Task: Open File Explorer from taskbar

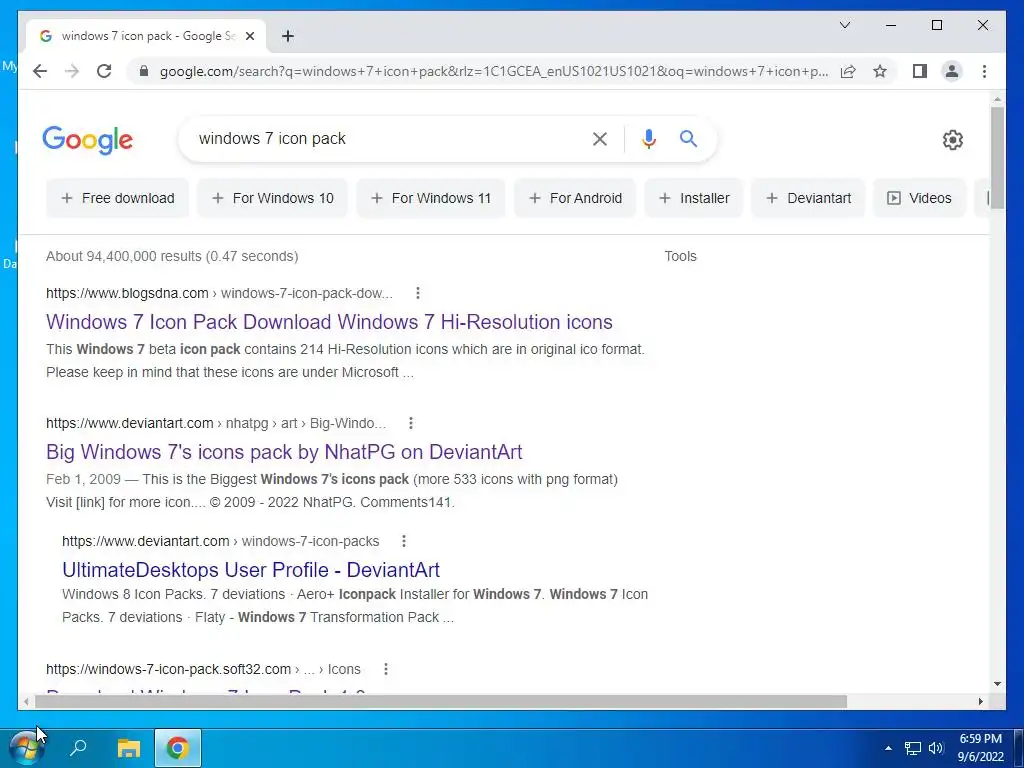Action: [129, 748]
